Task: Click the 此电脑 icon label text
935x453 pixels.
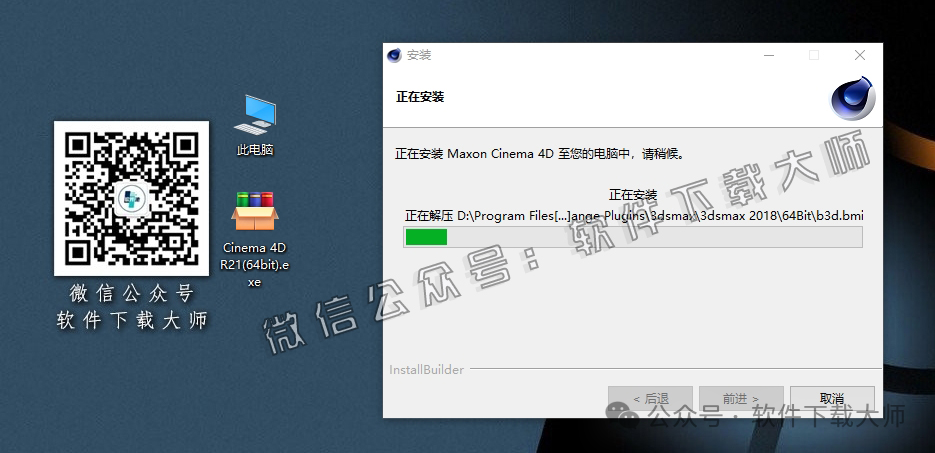Action: click(255, 150)
